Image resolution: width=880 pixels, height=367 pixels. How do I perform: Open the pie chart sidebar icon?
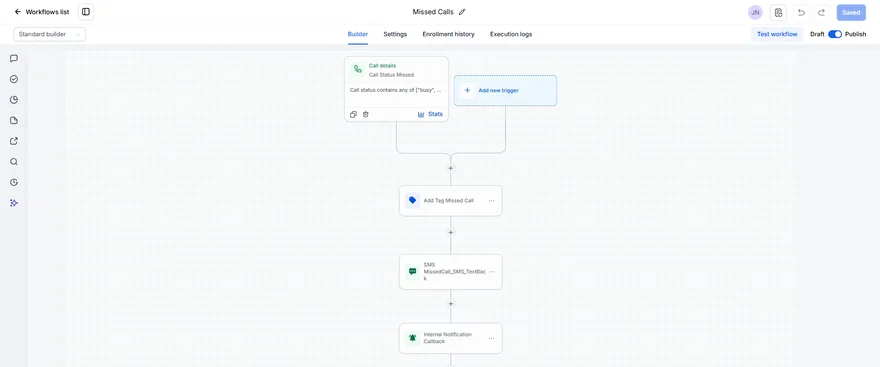[x=14, y=100]
